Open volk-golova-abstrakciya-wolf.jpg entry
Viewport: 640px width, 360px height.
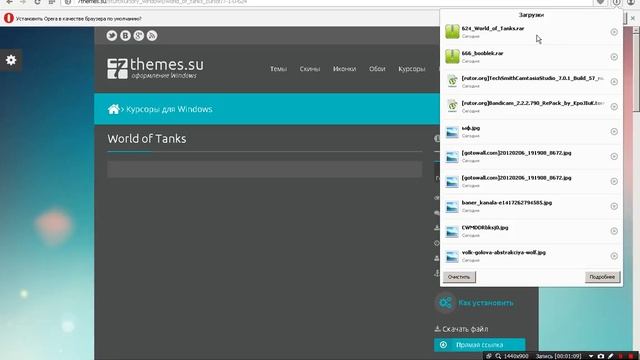(x=531, y=256)
